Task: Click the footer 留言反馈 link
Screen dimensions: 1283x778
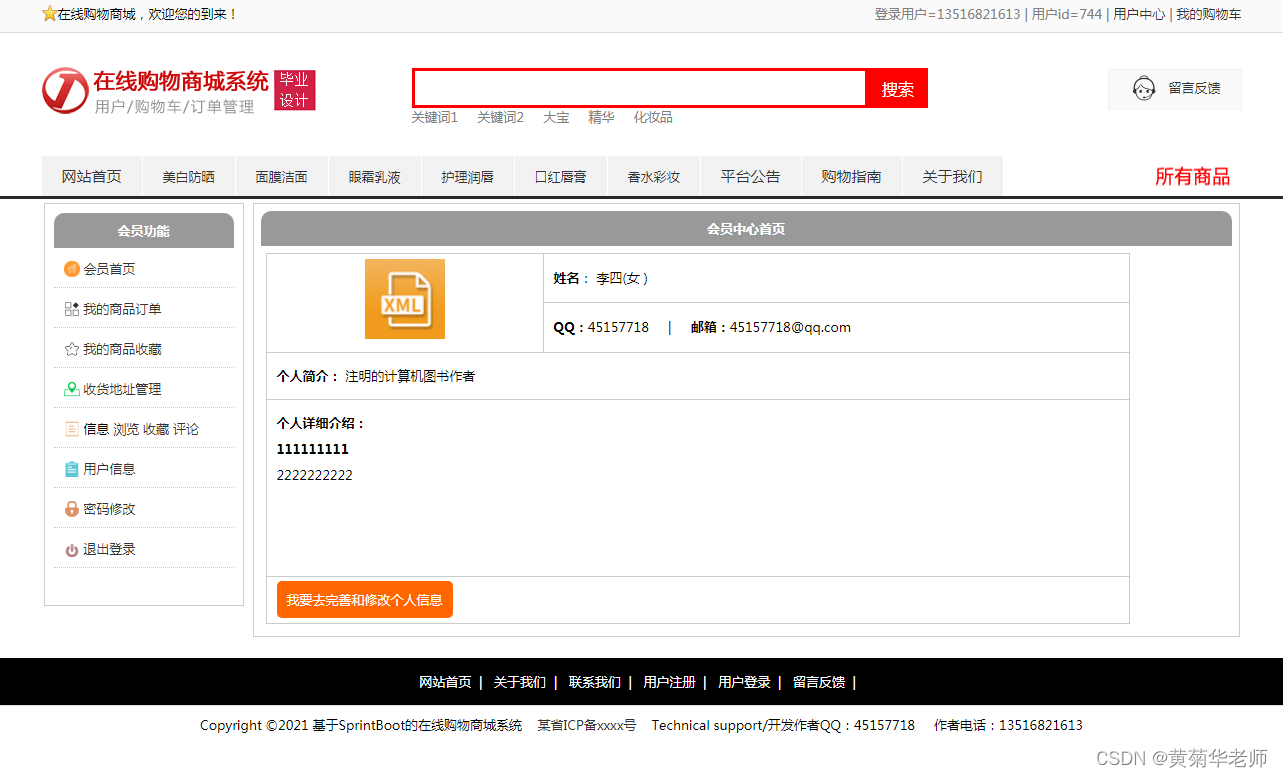Action: [x=819, y=682]
